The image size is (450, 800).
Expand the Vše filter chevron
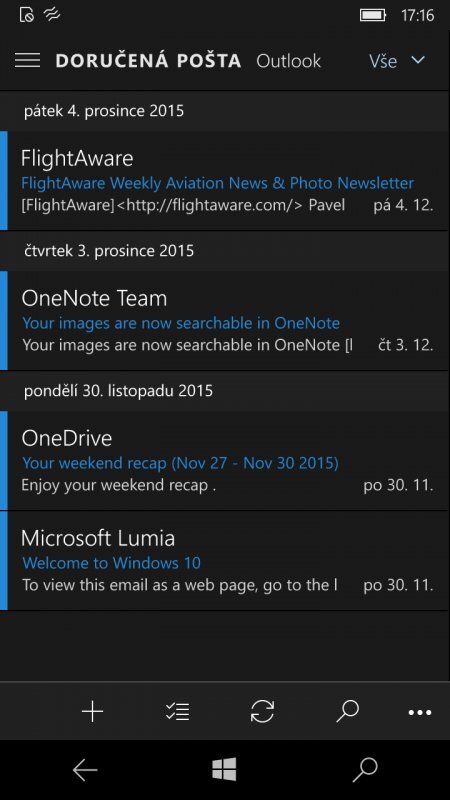tap(418, 60)
